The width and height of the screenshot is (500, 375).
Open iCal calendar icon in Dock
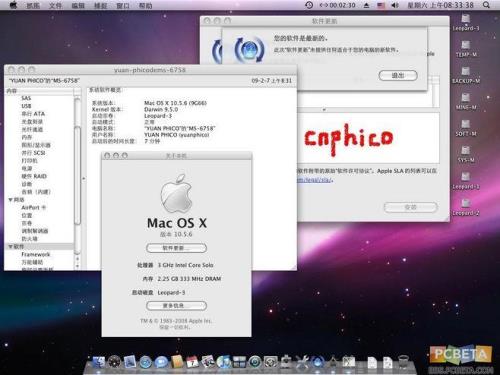click(x=192, y=362)
